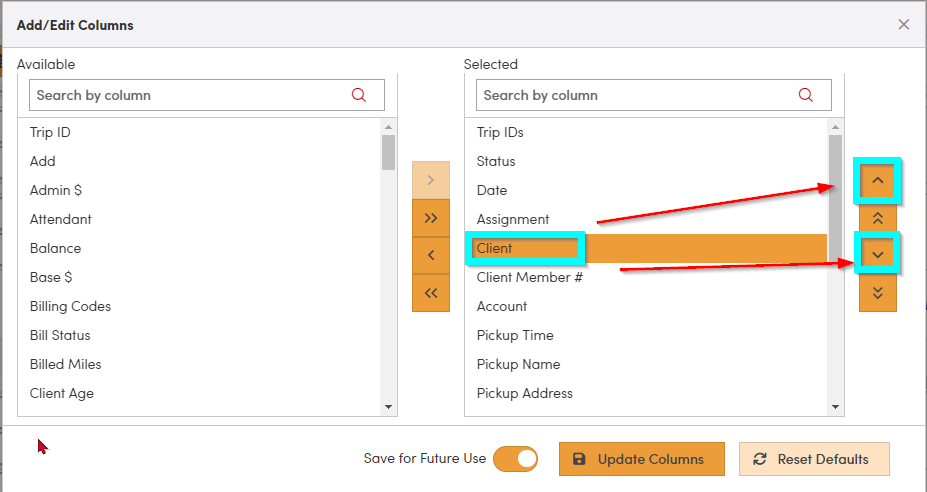Image resolution: width=927 pixels, height=492 pixels.
Task: Click the move-all-left double chevron button
Action: (x=431, y=293)
